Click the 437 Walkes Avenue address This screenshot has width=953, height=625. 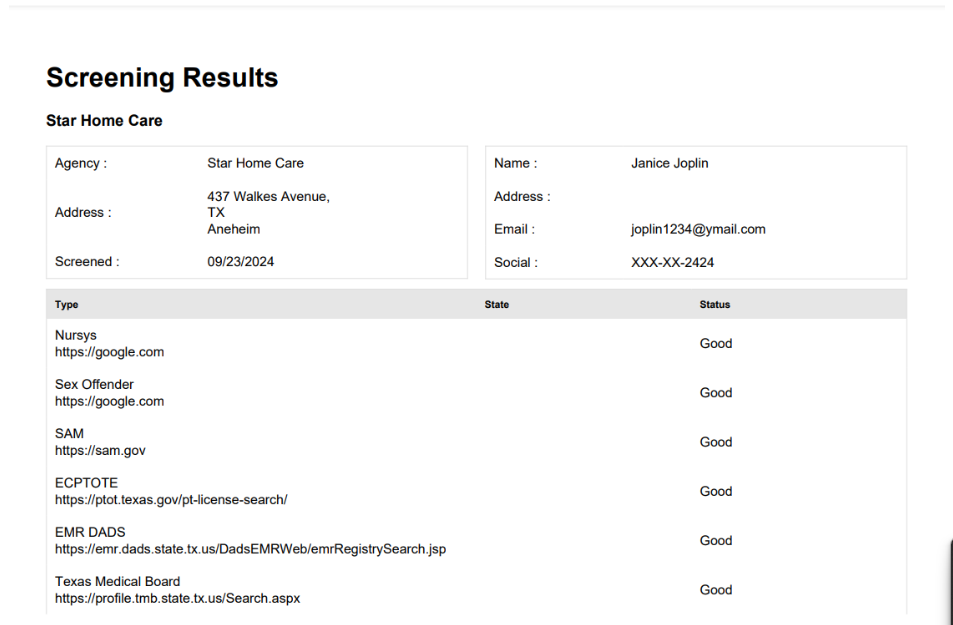[x=268, y=197]
